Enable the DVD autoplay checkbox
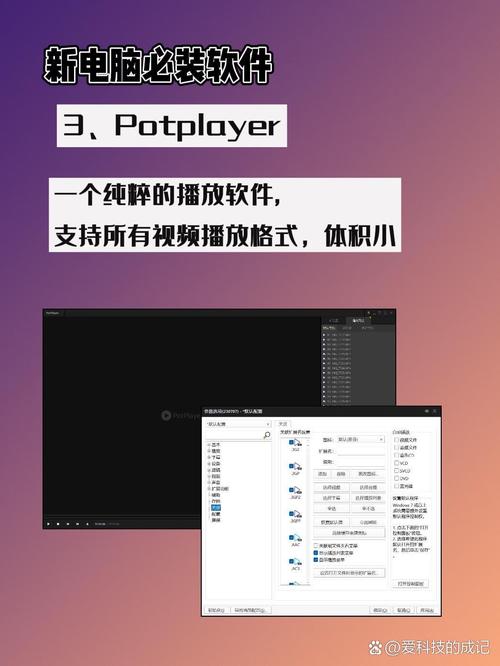 pos(396,478)
